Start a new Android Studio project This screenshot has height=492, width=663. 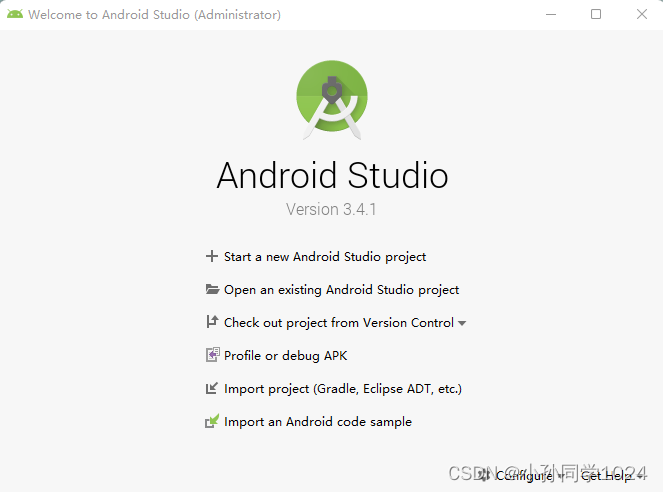point(325,257)
